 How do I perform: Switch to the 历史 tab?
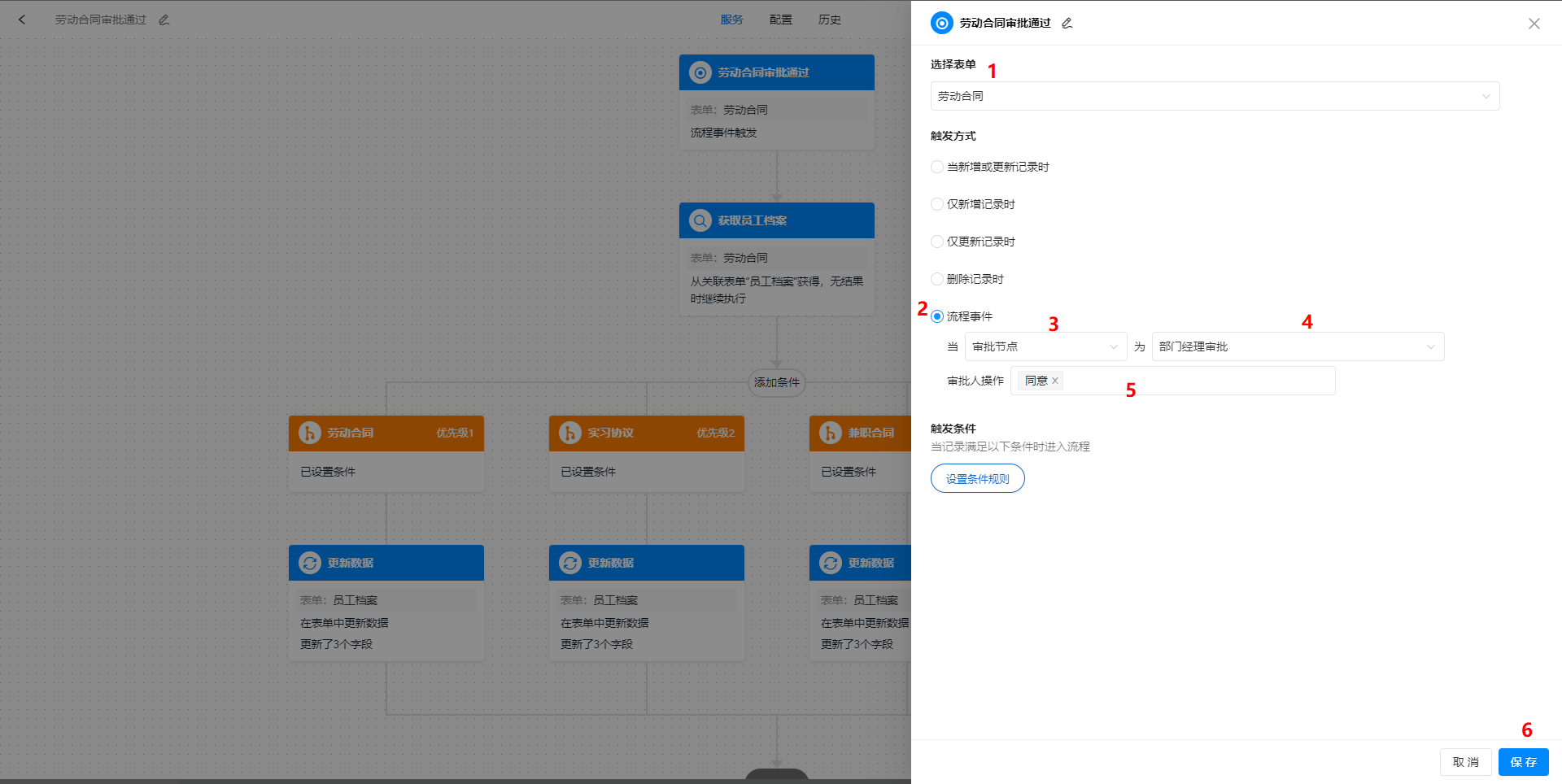click(829, 19)
